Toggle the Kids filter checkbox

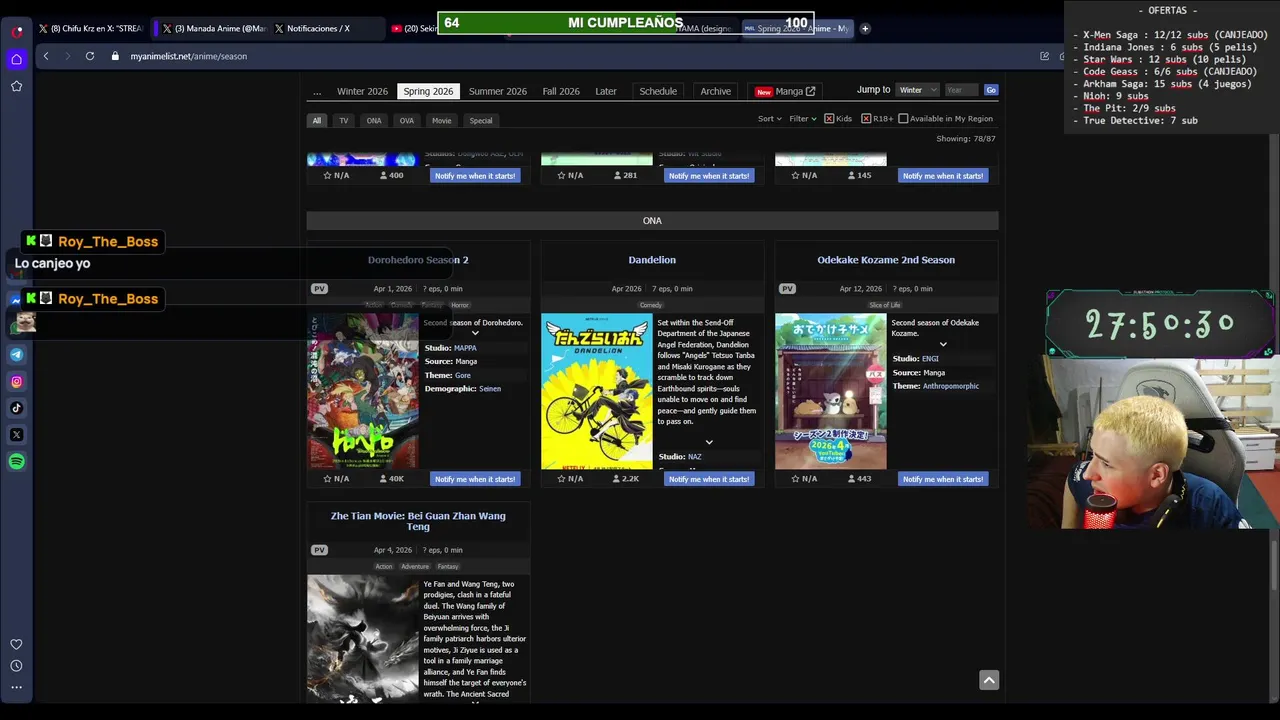pyautogui.click(x=829, y=119)
